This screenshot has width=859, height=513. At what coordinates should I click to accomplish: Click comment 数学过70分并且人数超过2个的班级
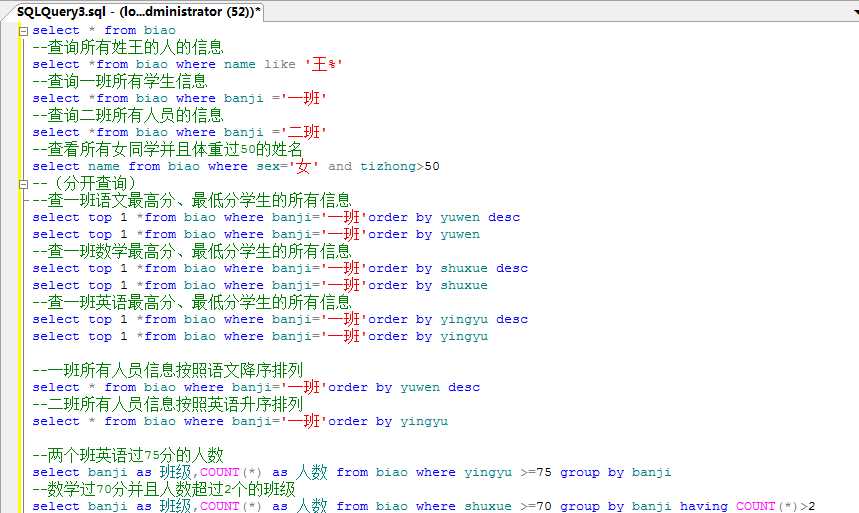164,489
